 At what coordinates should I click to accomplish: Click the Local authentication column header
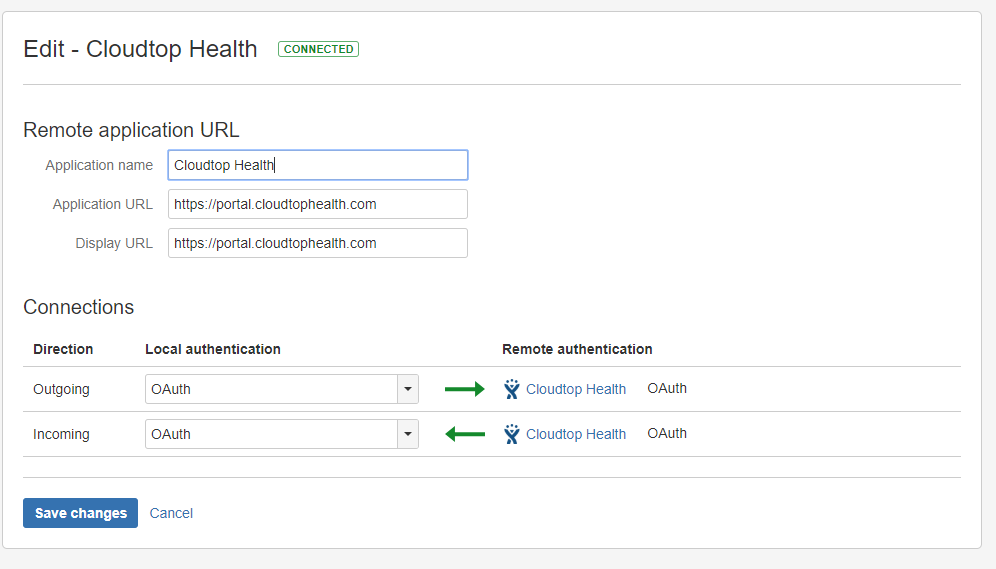(x=213, y=349)
